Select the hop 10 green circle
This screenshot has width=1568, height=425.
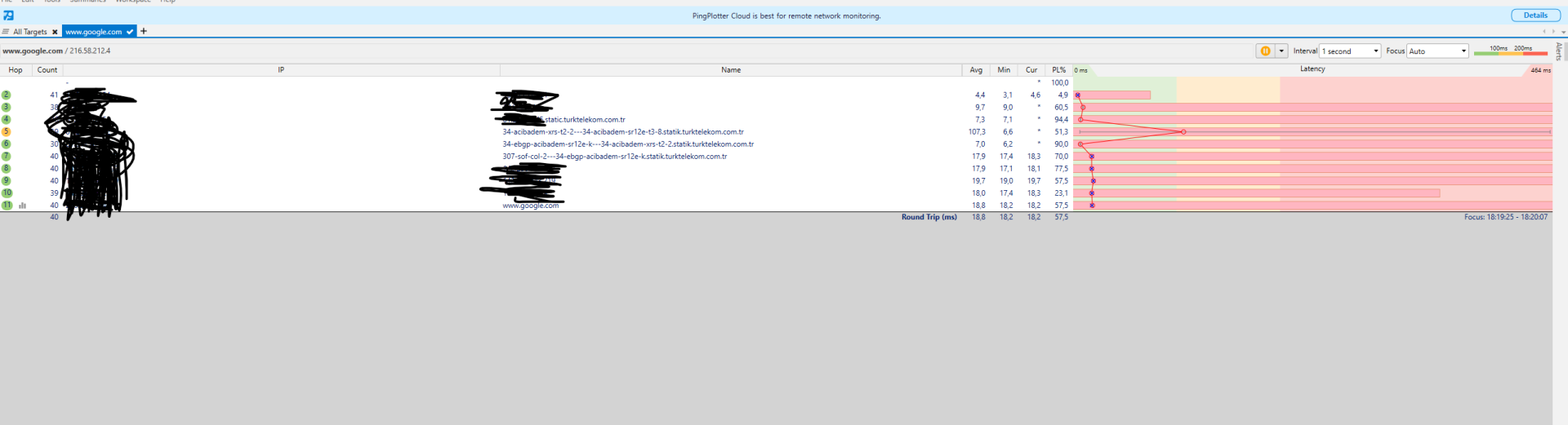[7, 193]
